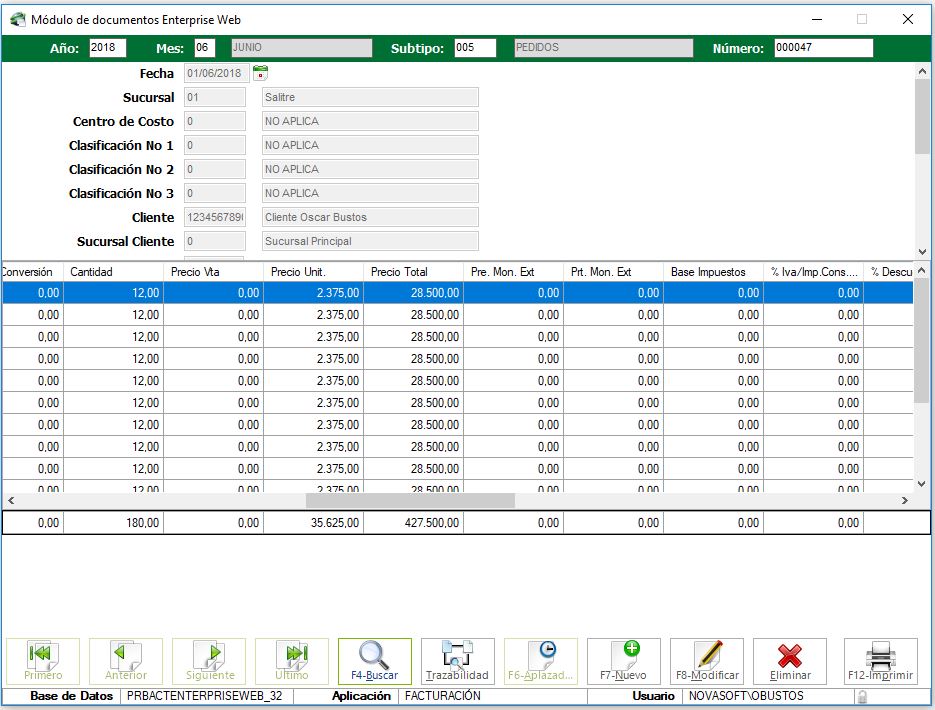
Task: Select the Subtipo field with 005
Action: click(474, 48)
